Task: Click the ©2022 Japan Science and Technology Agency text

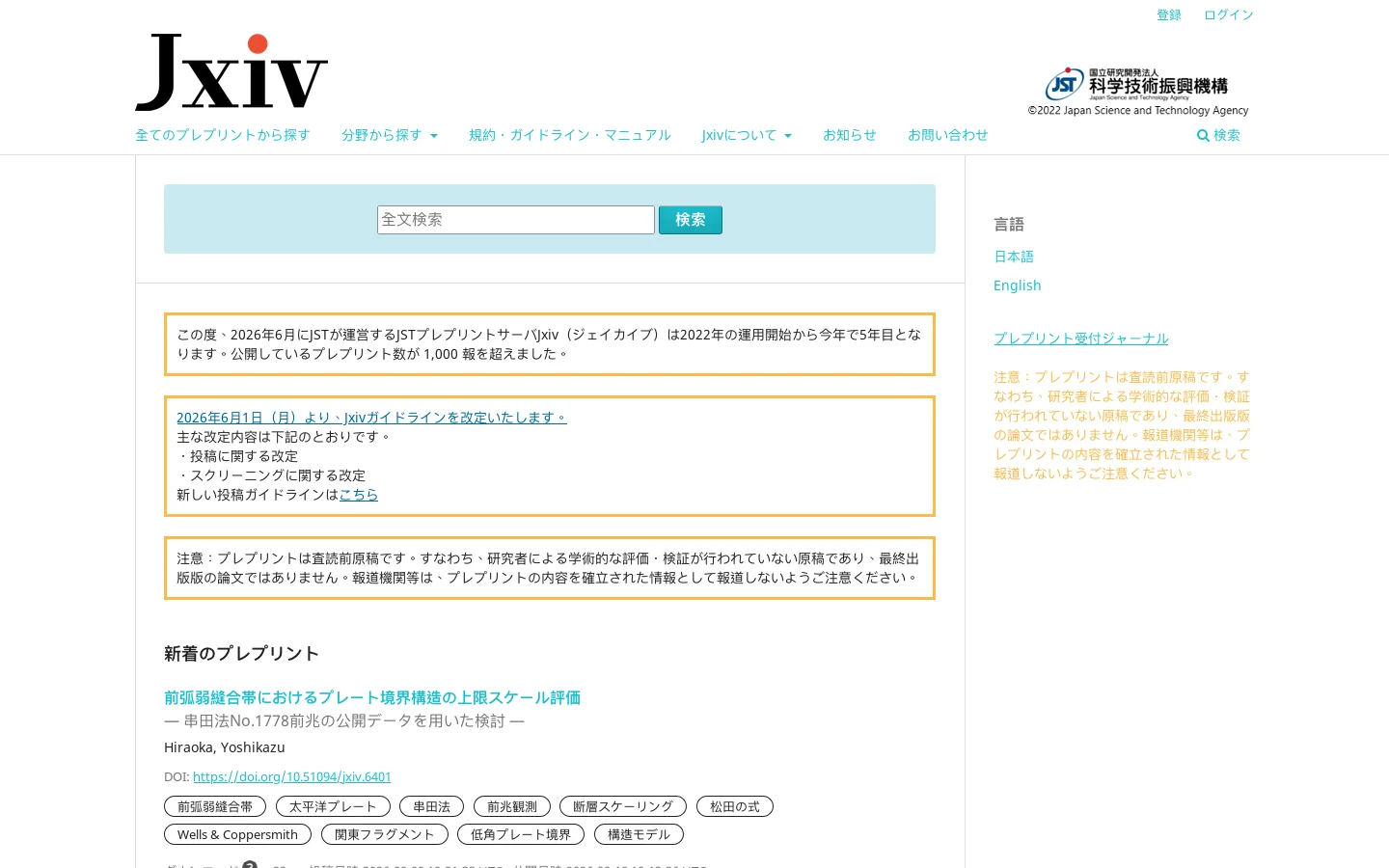Action: pyautogui.click(x=1138, y=111)
